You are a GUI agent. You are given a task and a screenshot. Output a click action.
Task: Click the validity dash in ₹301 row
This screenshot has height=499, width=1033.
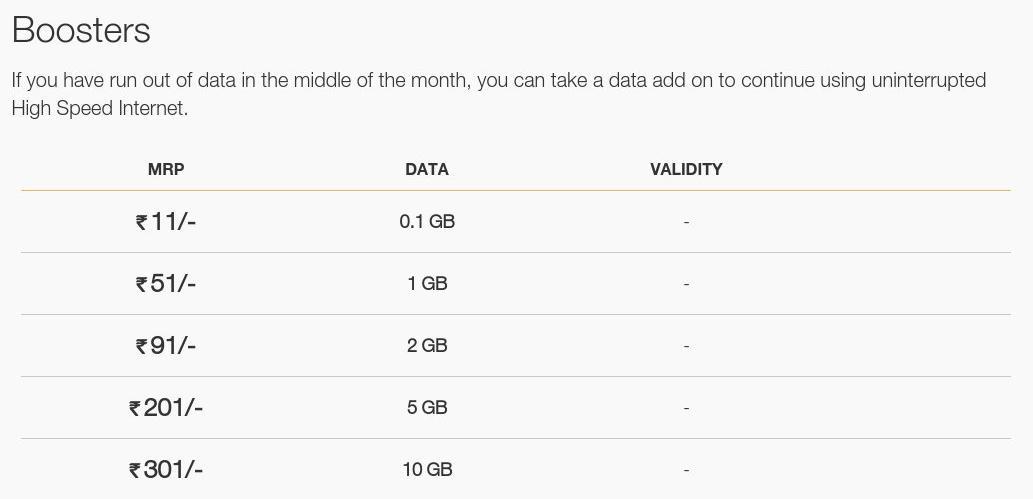(686, 470)
